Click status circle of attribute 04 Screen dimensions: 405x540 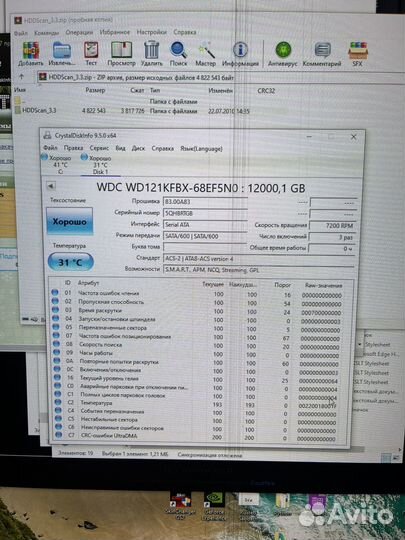click(56, 318)
